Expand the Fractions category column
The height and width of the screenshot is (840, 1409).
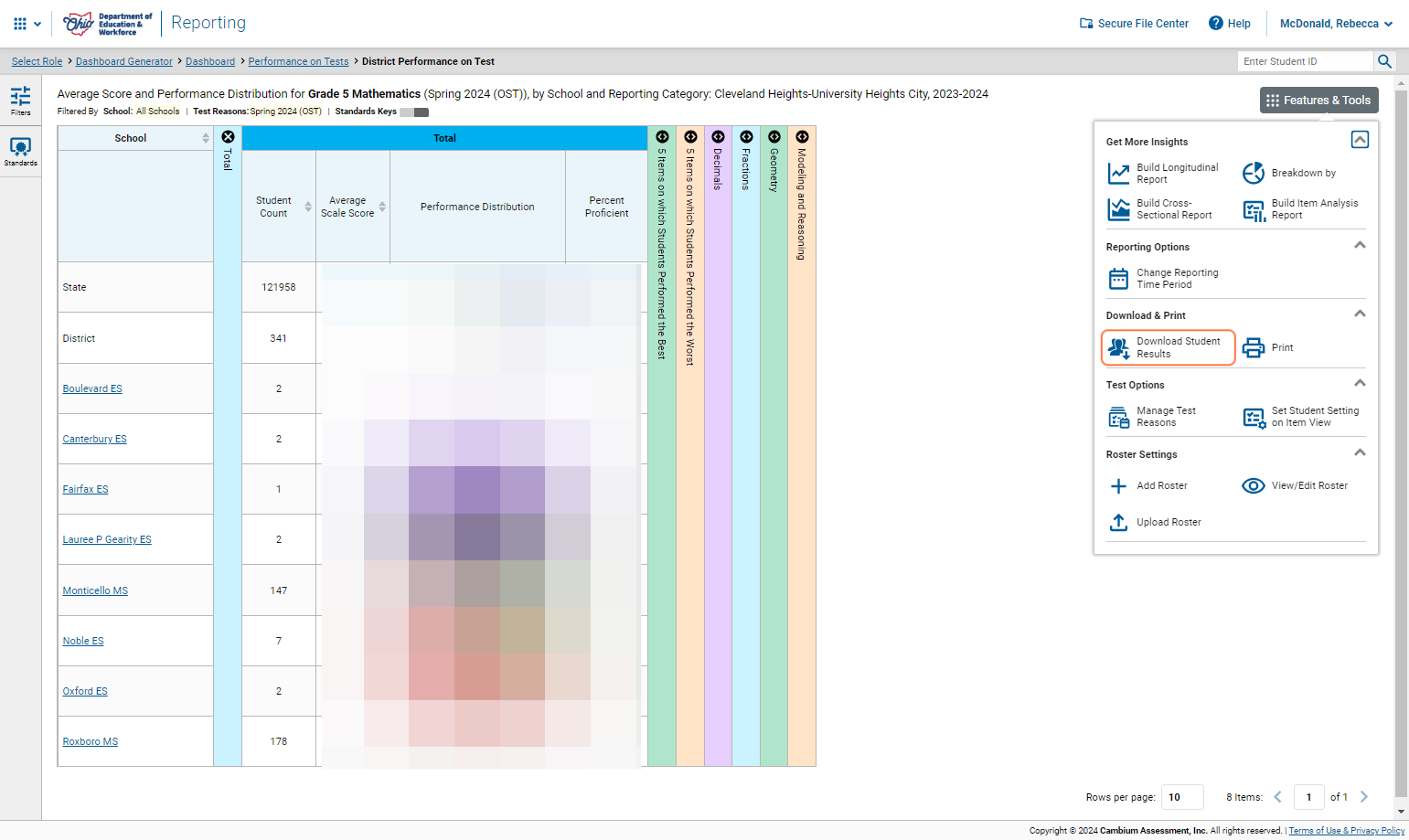(x=746, y=137)
